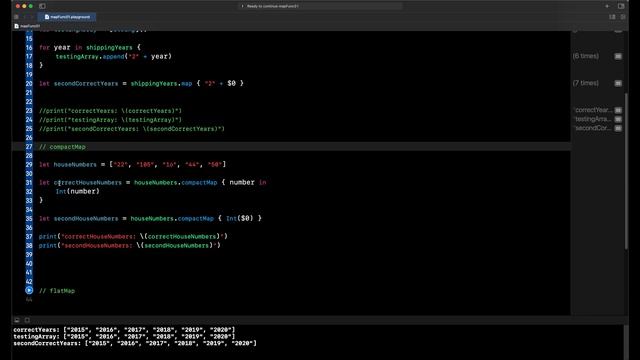This screenshot has width=640, height=360.
Task: Click the second debug bar icon
Action: pyautogui.click(x=27, y=320)
